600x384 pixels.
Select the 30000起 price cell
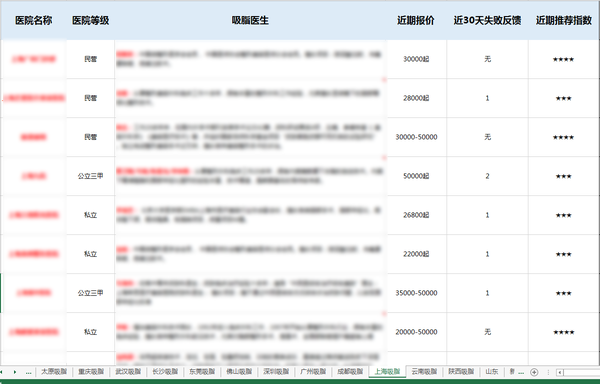[x=416, y=59]
